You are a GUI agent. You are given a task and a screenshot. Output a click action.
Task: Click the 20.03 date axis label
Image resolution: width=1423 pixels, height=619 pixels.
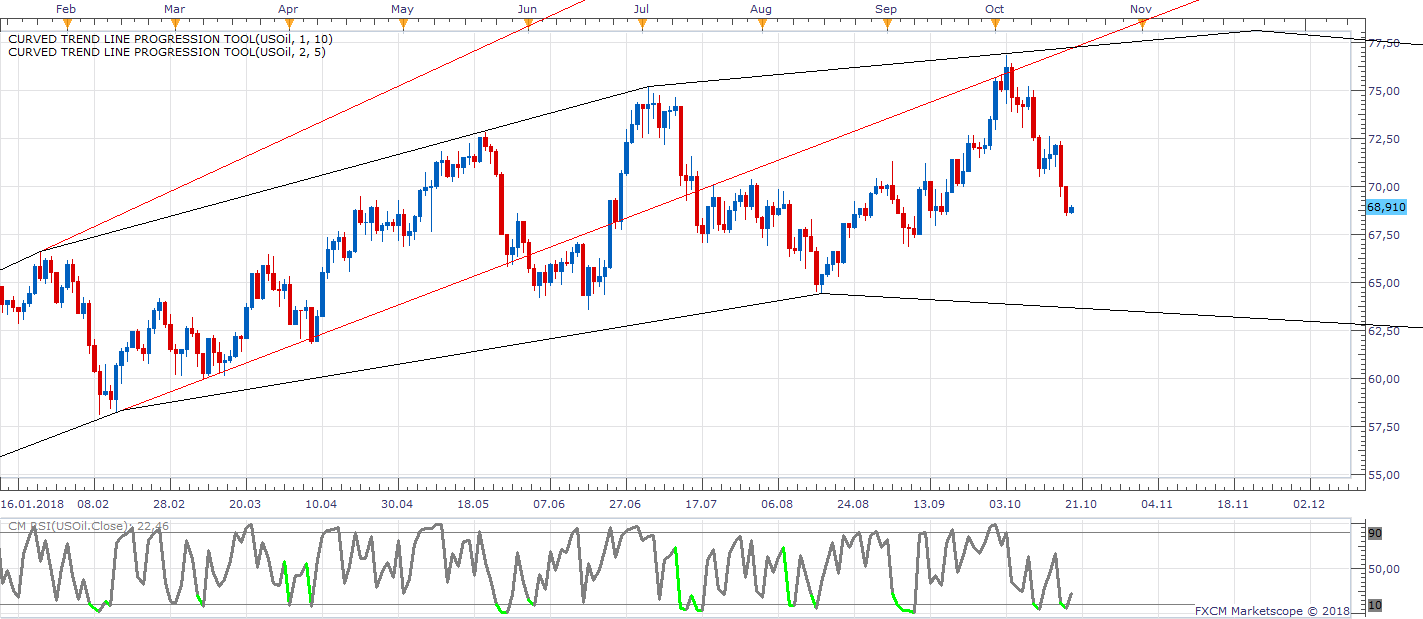coord(245,504)
